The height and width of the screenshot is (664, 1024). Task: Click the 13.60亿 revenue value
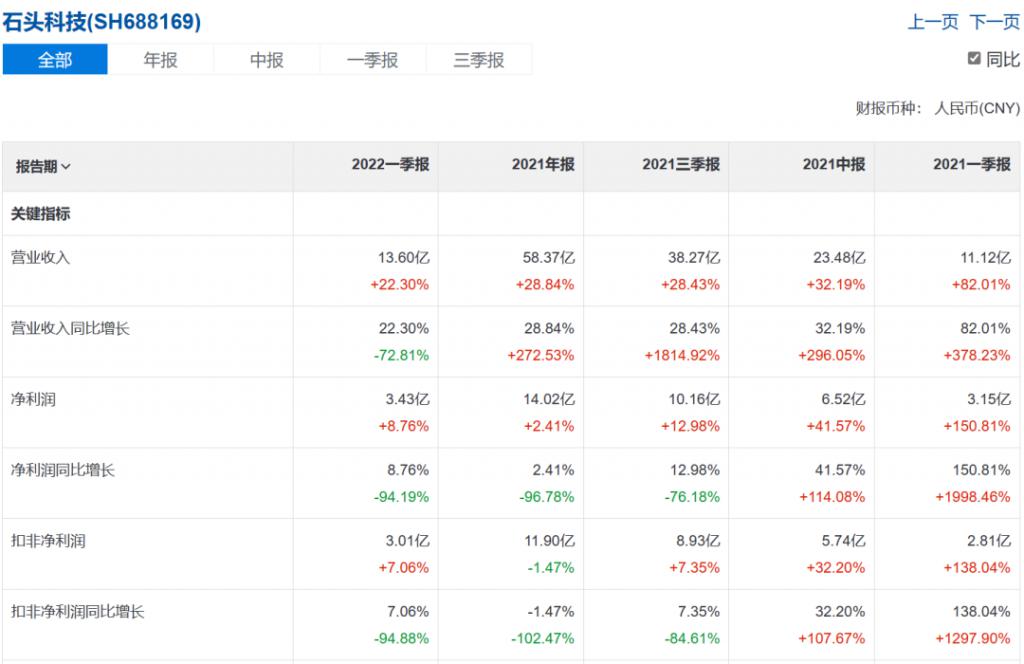(x=404, y=258)
